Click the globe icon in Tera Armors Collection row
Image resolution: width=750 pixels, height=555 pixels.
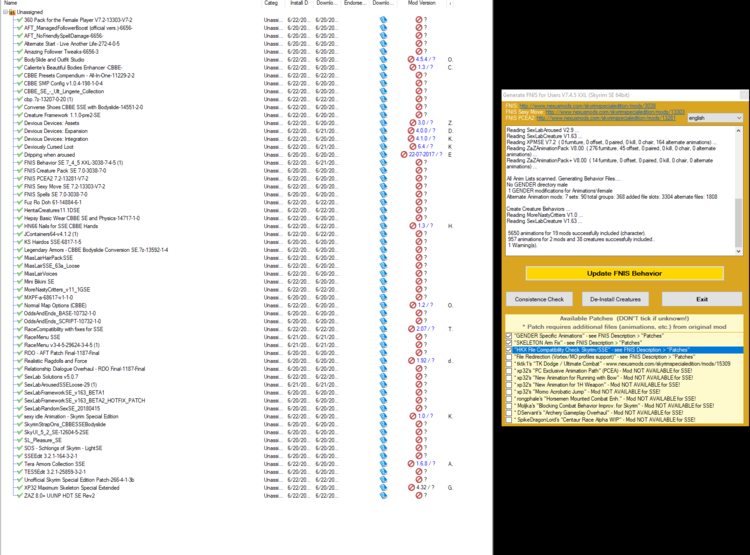[383, 464]
